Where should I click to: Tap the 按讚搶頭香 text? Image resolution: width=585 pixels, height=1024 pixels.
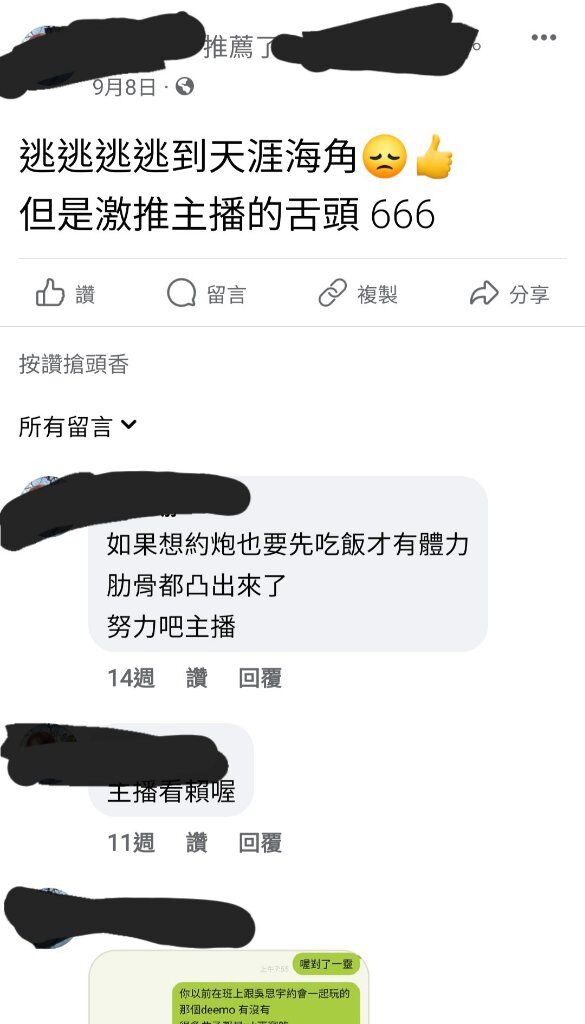[x=74, y=364]
